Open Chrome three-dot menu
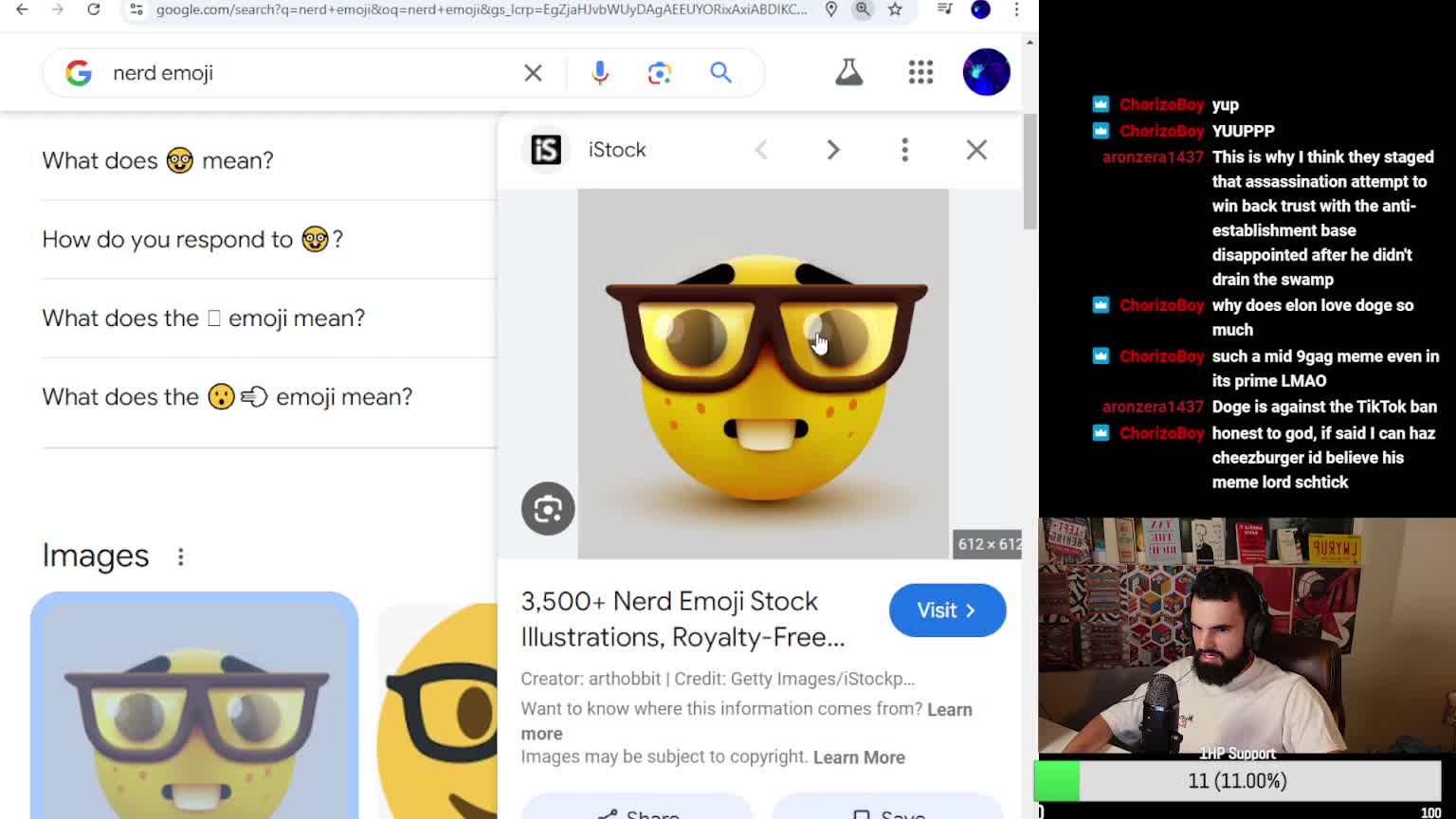This screenshot has width=1456, height=819. 1016,9
